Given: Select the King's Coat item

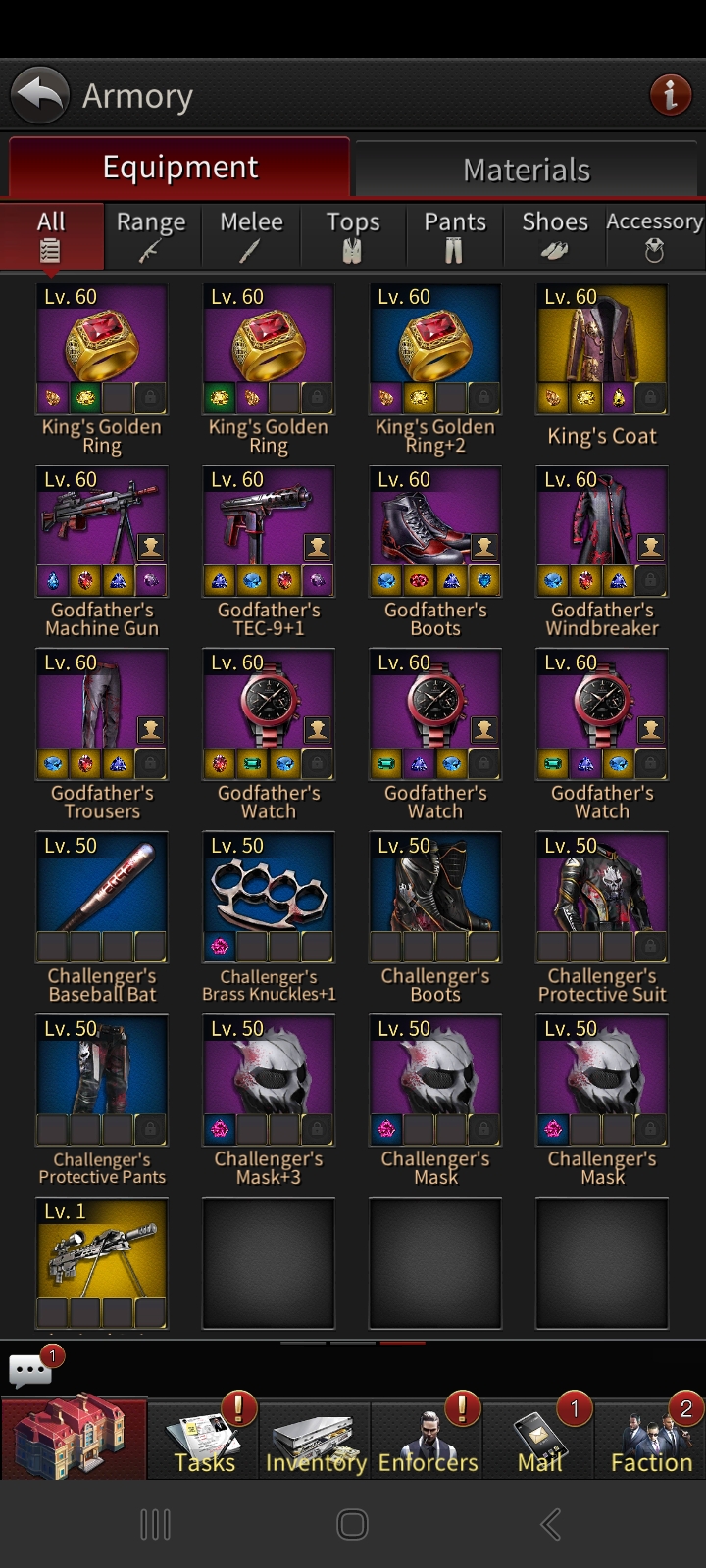Looking at the screenshot, I should pyautogui.click(x=602, y=367).
